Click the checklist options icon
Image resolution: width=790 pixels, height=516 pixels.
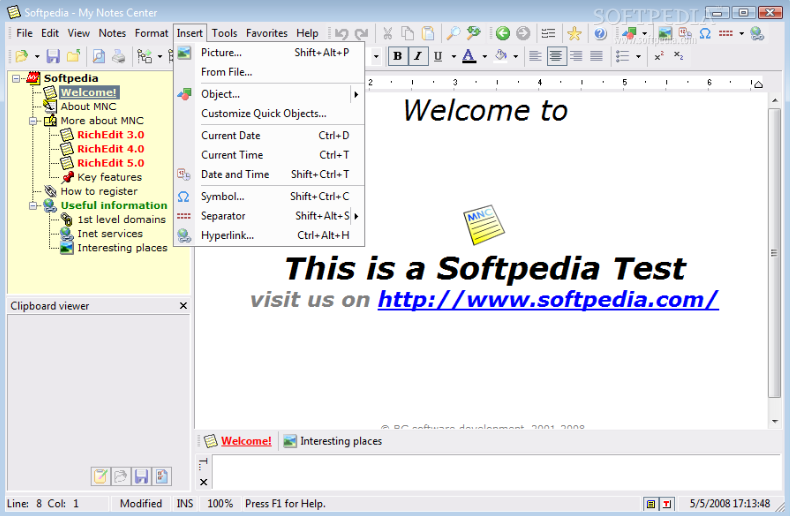pyautogui.click(x=548, y=34)
